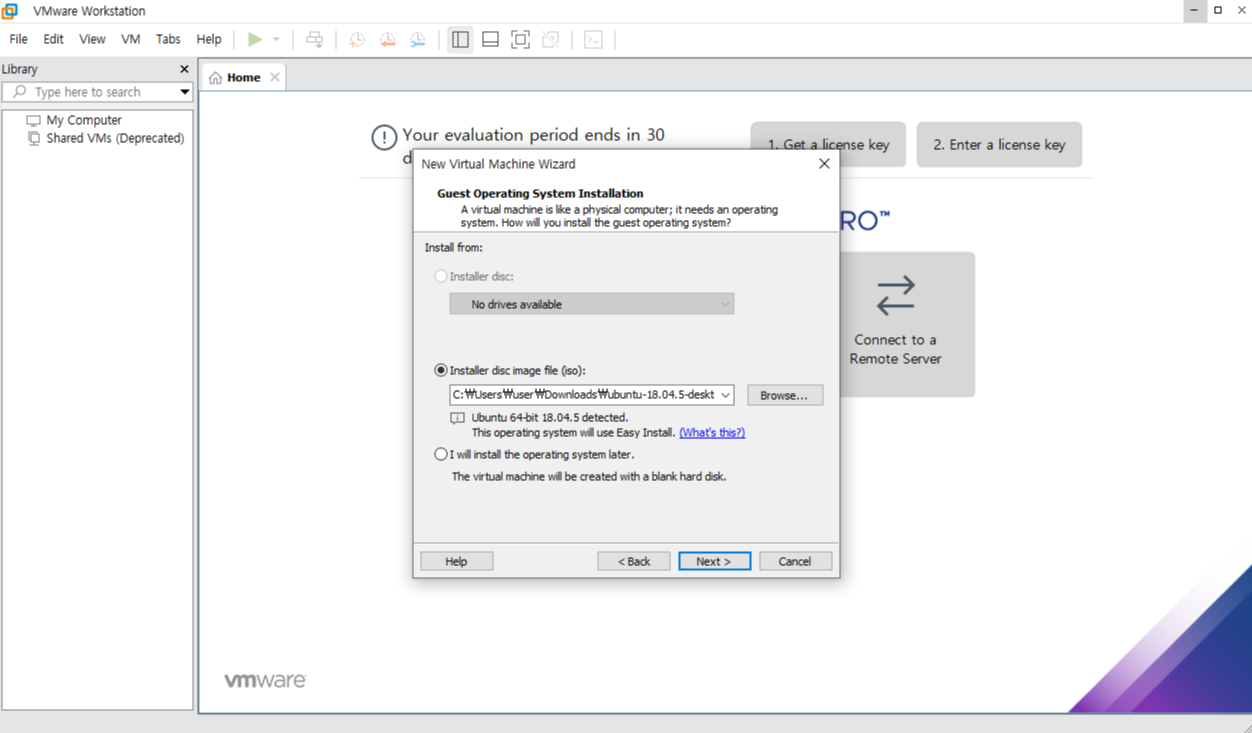This screenshot has height=733, width=1252.
Task: Minimize the VMware Workstation window
Action: [x=1194, y=10]
